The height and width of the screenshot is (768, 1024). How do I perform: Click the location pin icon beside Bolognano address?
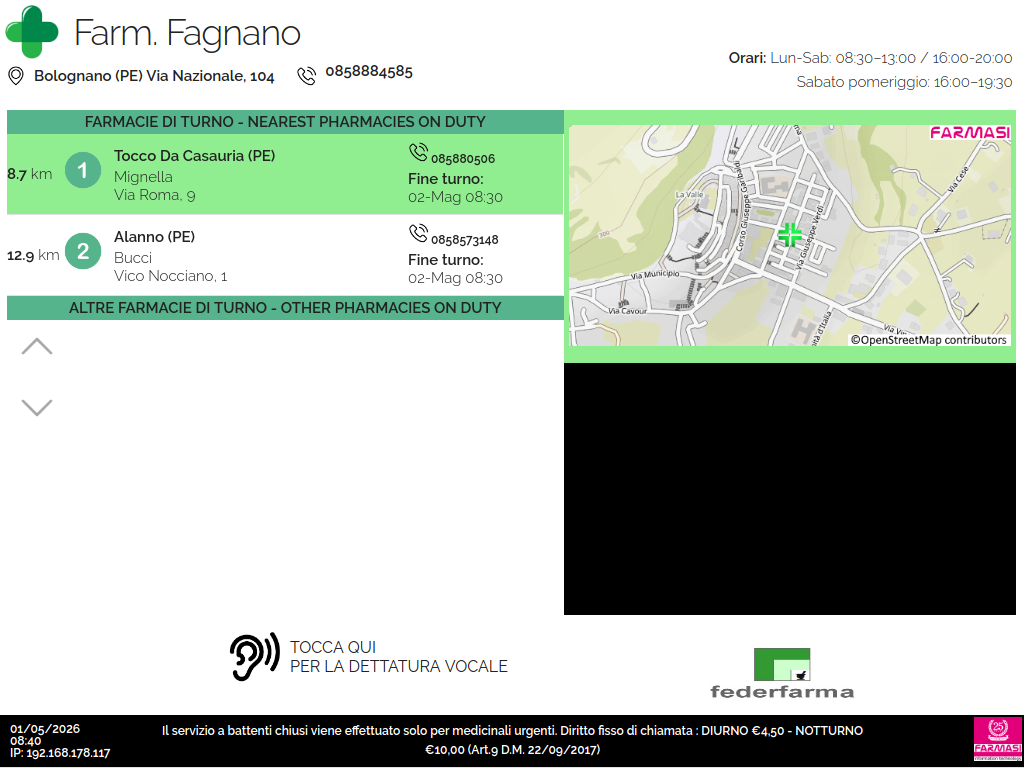pos(16,76)
